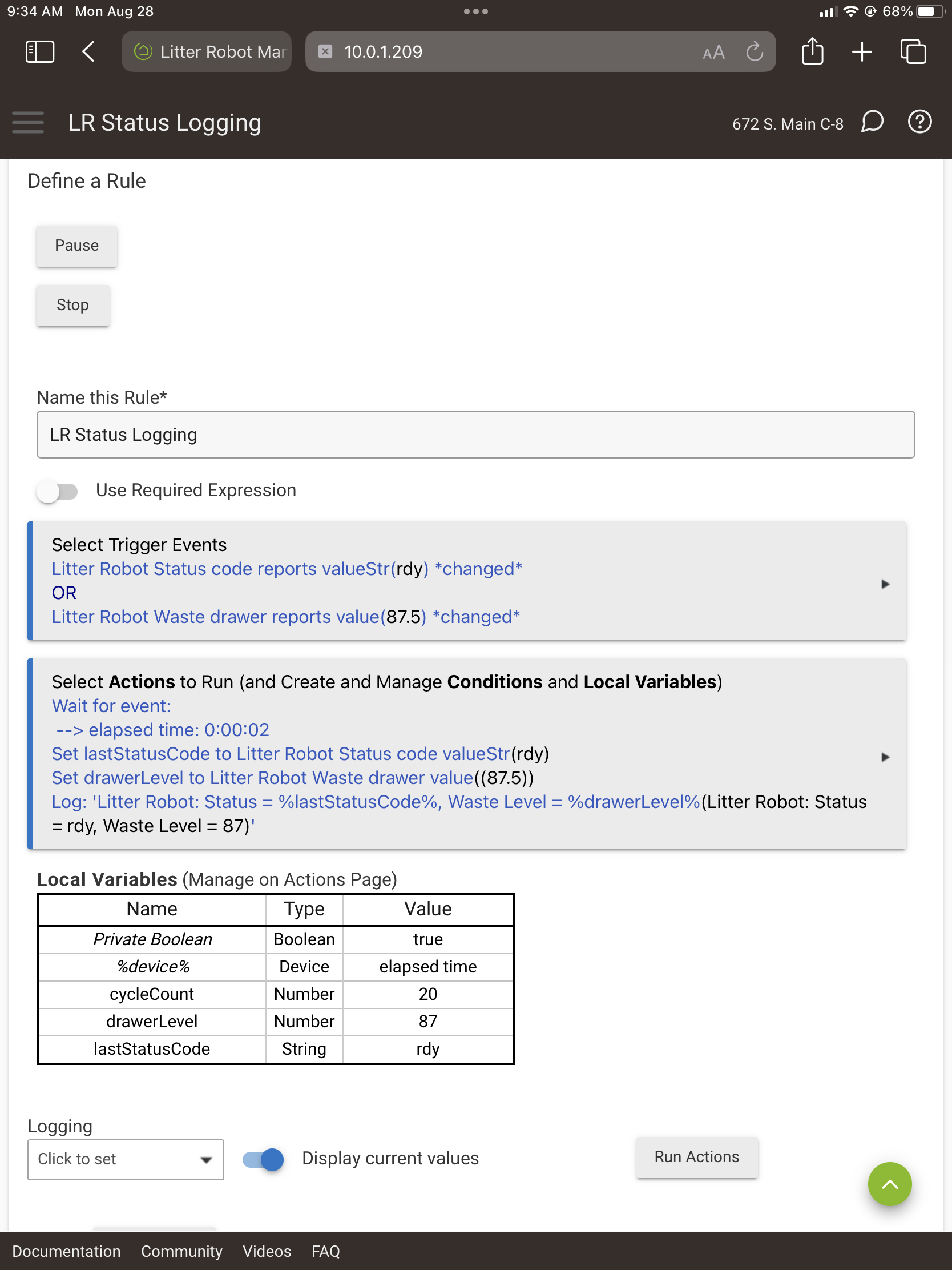952x1270 pixels.
Task: Open the Videos footer link
Action: [267, 1251]
